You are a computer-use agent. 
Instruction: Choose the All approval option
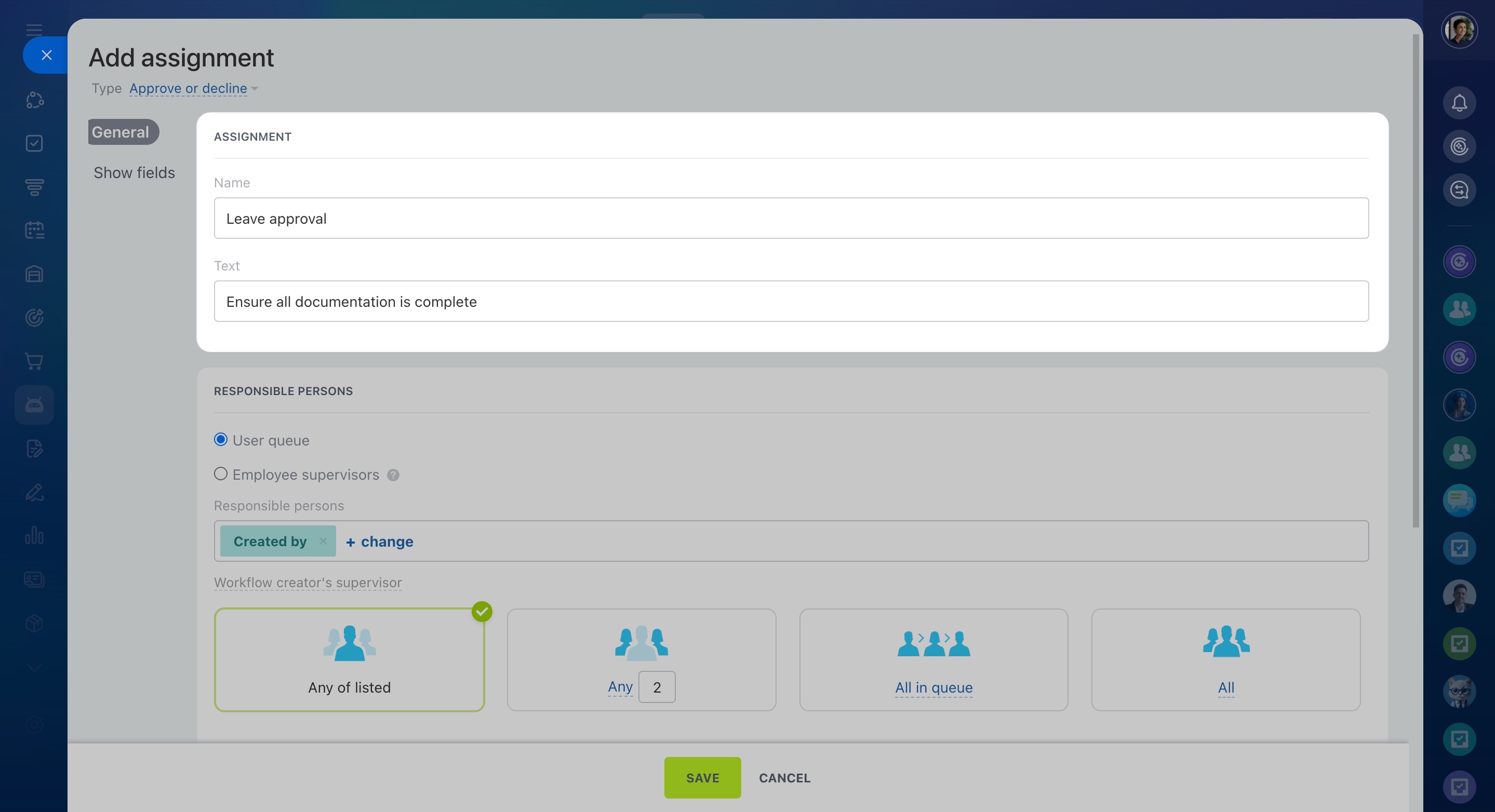point(1226,660)
